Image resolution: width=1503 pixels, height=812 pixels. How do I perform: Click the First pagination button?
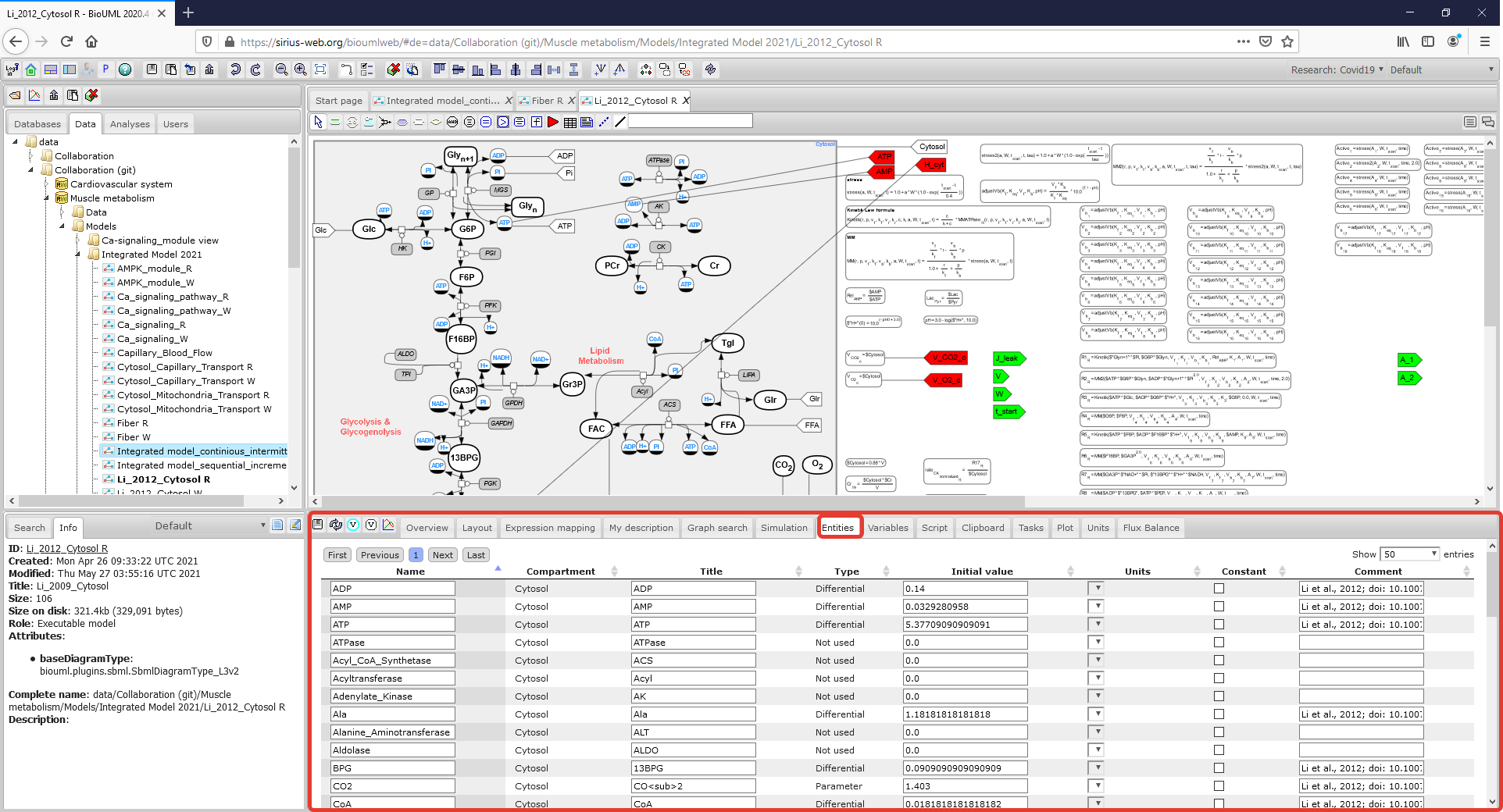[x=337, y=555]
